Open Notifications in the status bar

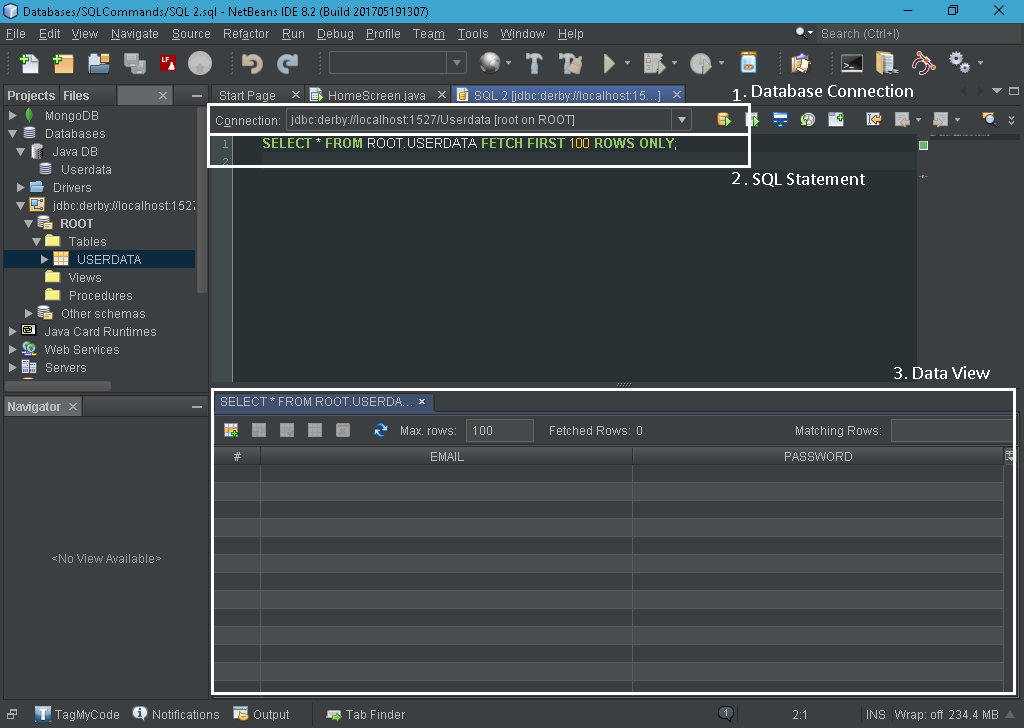tap(176, 714)
